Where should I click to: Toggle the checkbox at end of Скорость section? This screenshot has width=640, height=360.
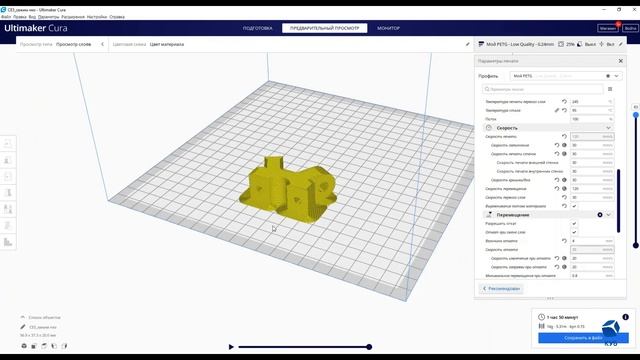(x=574, y=206)
